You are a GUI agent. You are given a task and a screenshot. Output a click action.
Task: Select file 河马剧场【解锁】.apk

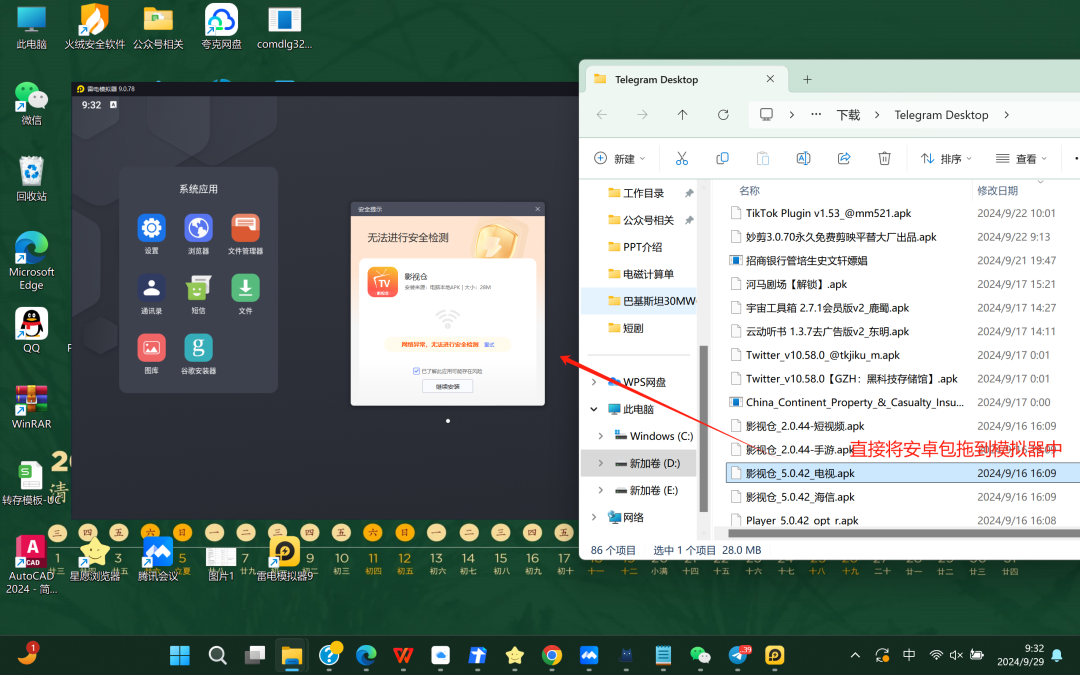[796, 284]
